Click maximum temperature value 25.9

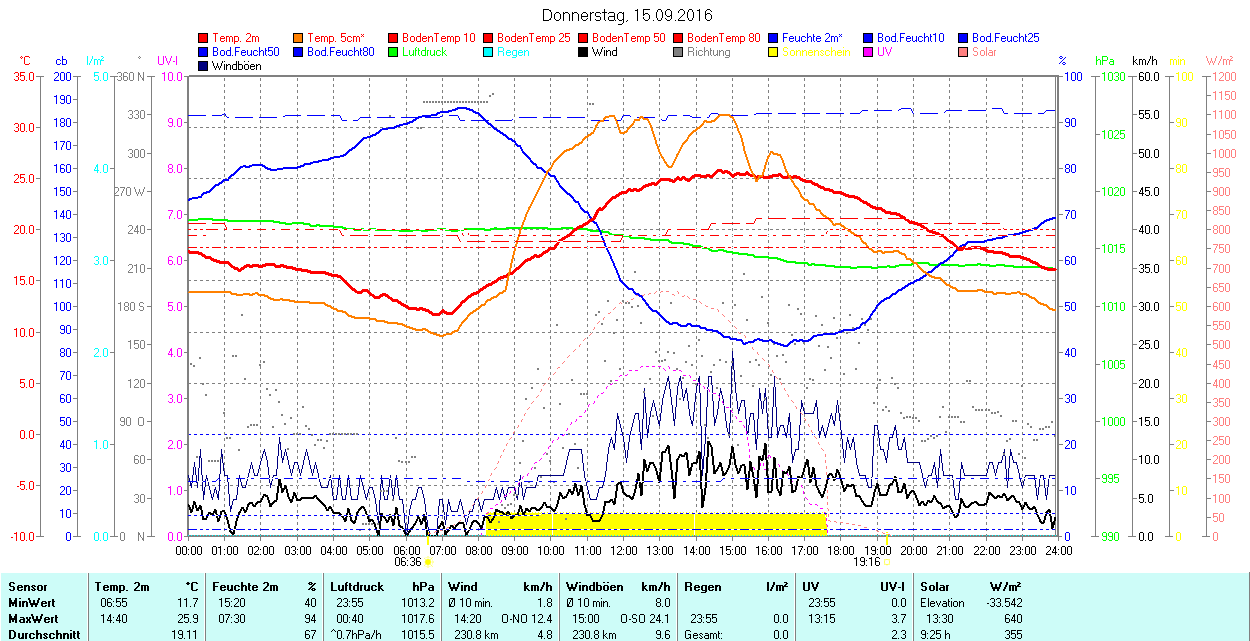coord(188,619)
